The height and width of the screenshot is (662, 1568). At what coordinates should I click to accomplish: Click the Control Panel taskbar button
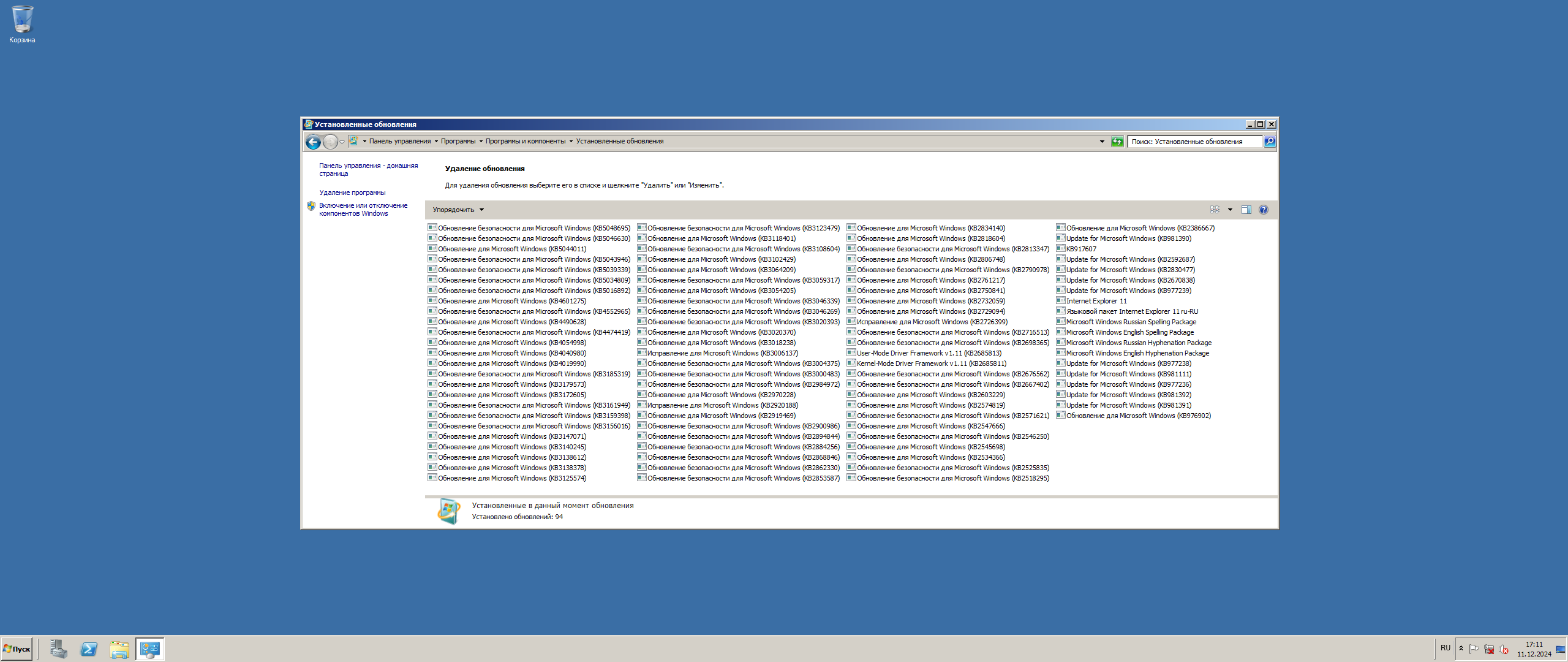(150, 649)
